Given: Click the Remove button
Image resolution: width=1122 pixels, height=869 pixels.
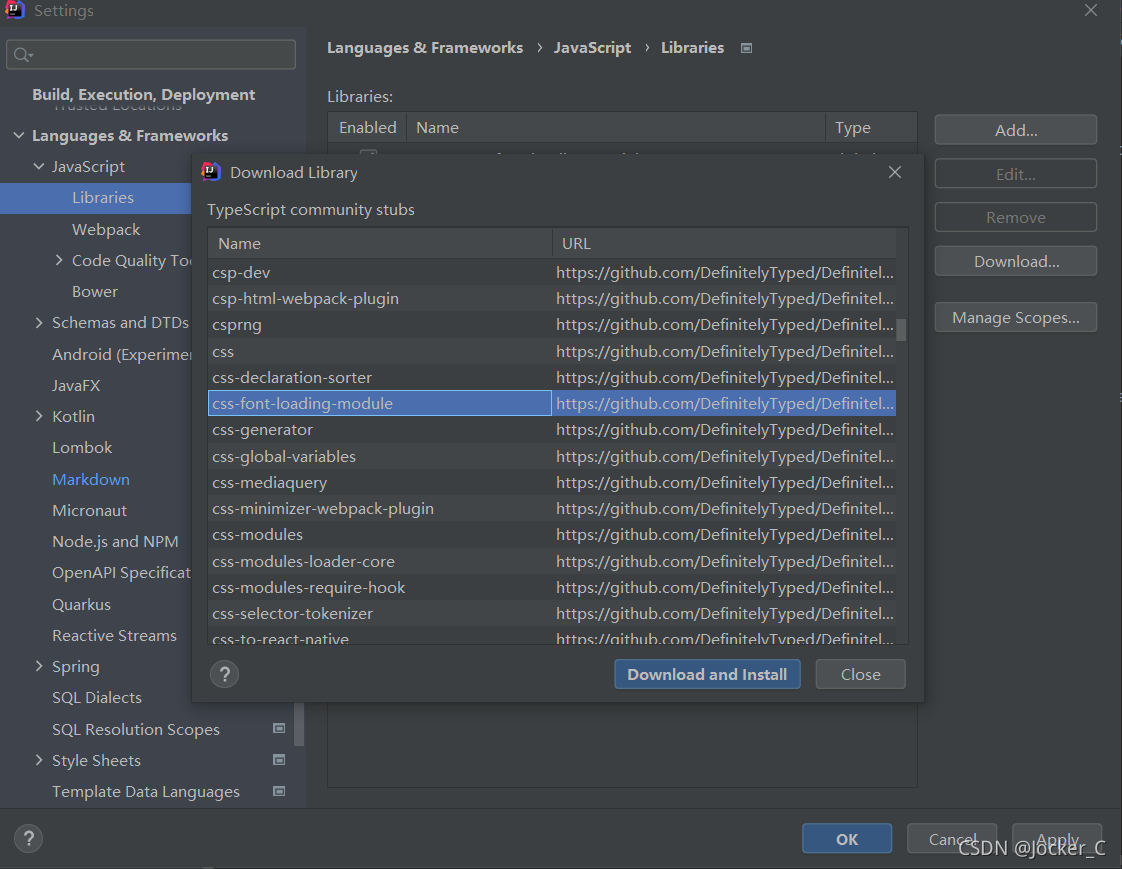Looking at the screenshot, I should tap(1015, 218).
